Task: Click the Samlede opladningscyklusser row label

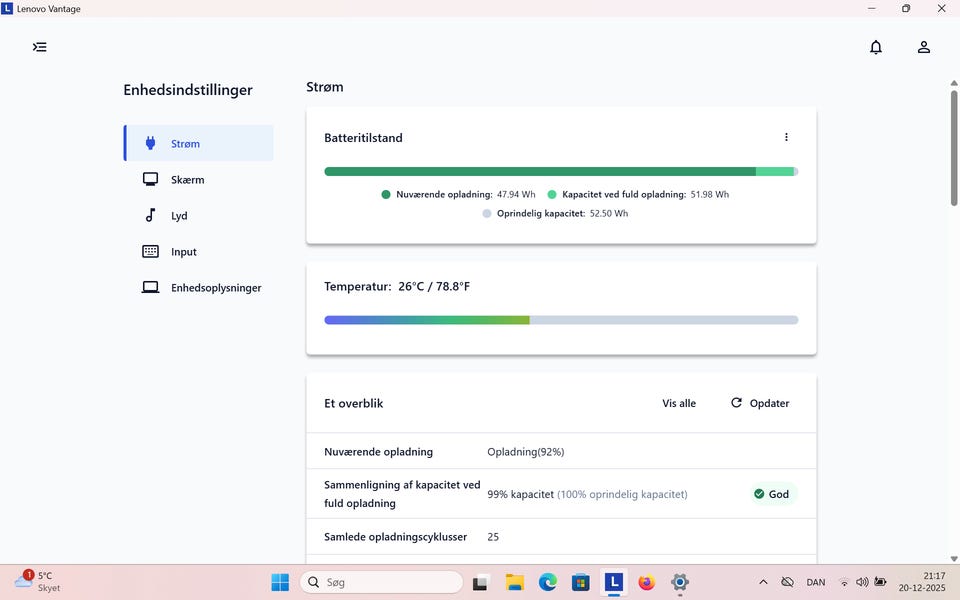Action: pos(396,536)
